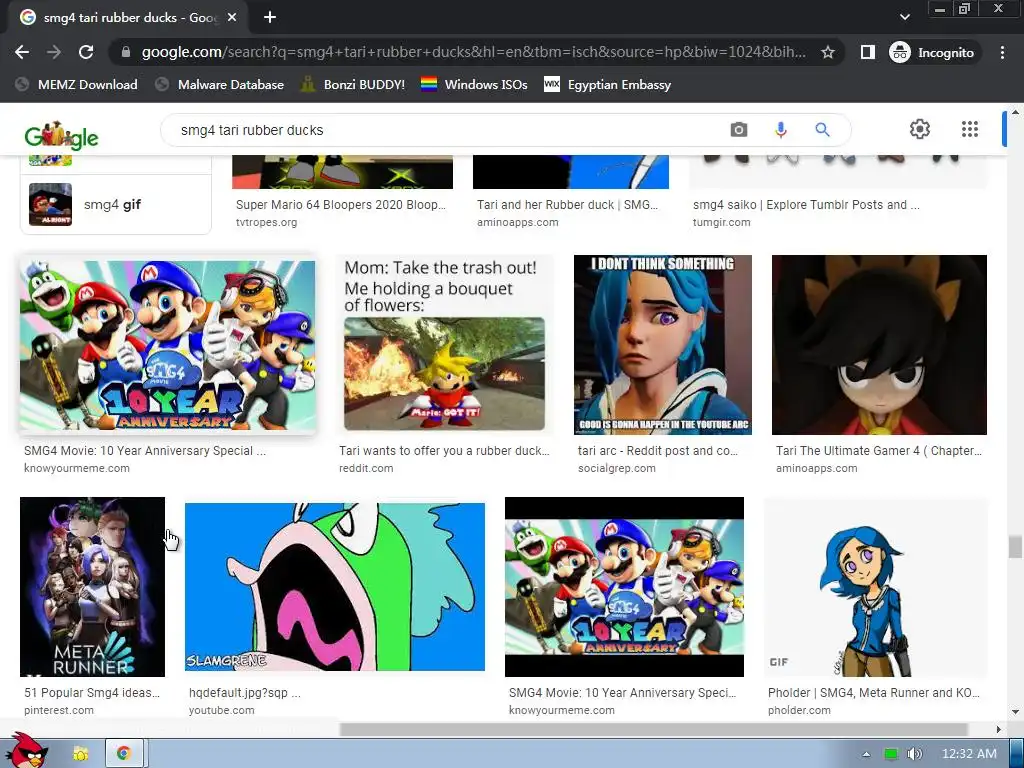Open blue-haired Tari GIF drawing thumbnail
1024x768 pixels.
[x=876, y=586]
